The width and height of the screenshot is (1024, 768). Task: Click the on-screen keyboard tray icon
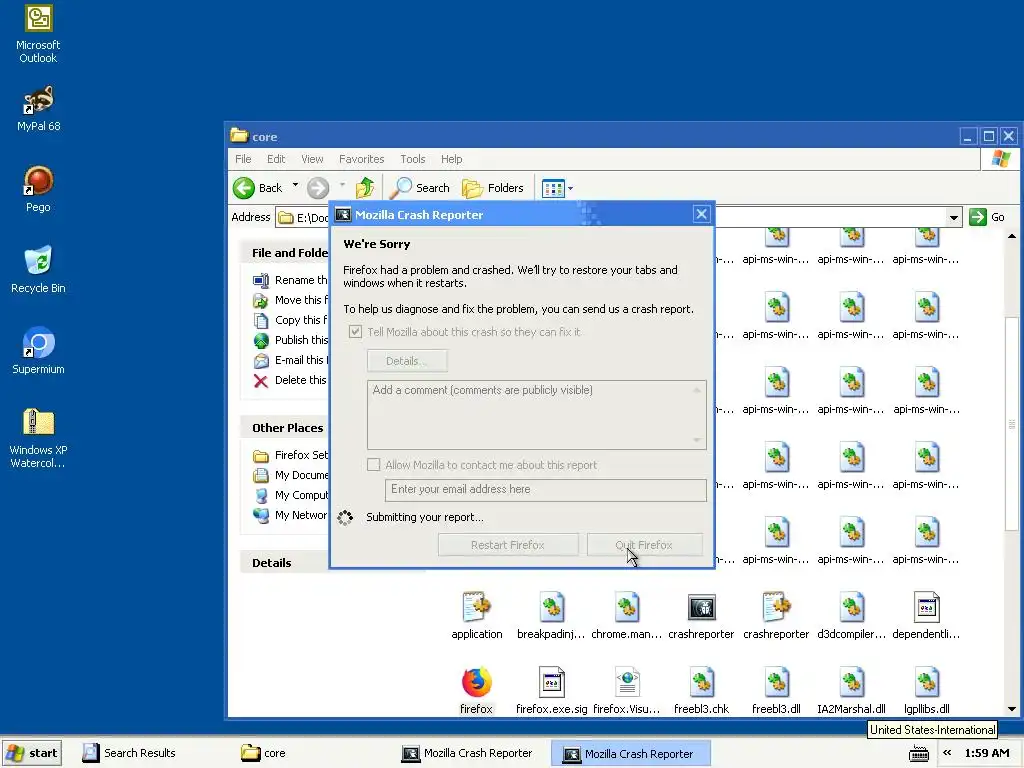click(919, 753)
